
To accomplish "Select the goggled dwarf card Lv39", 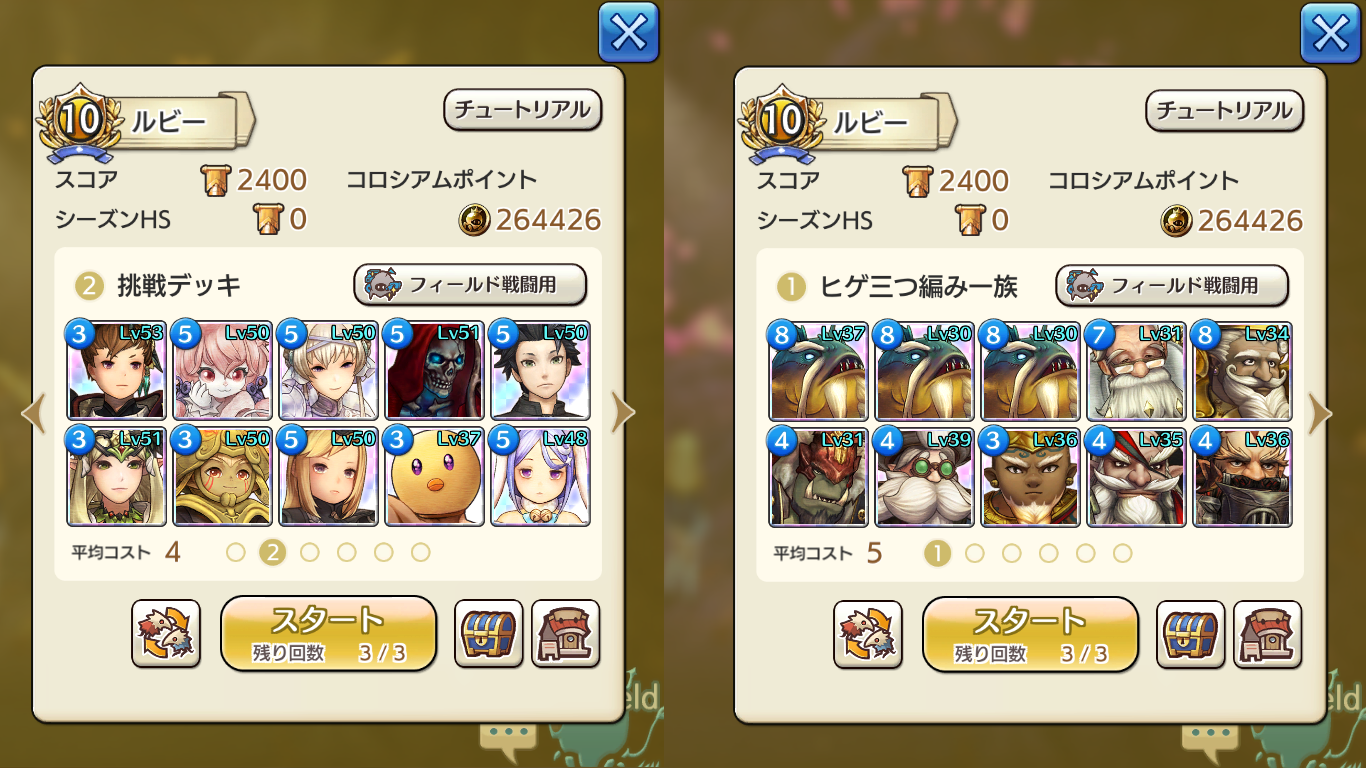I will click(x=924, y=476).
